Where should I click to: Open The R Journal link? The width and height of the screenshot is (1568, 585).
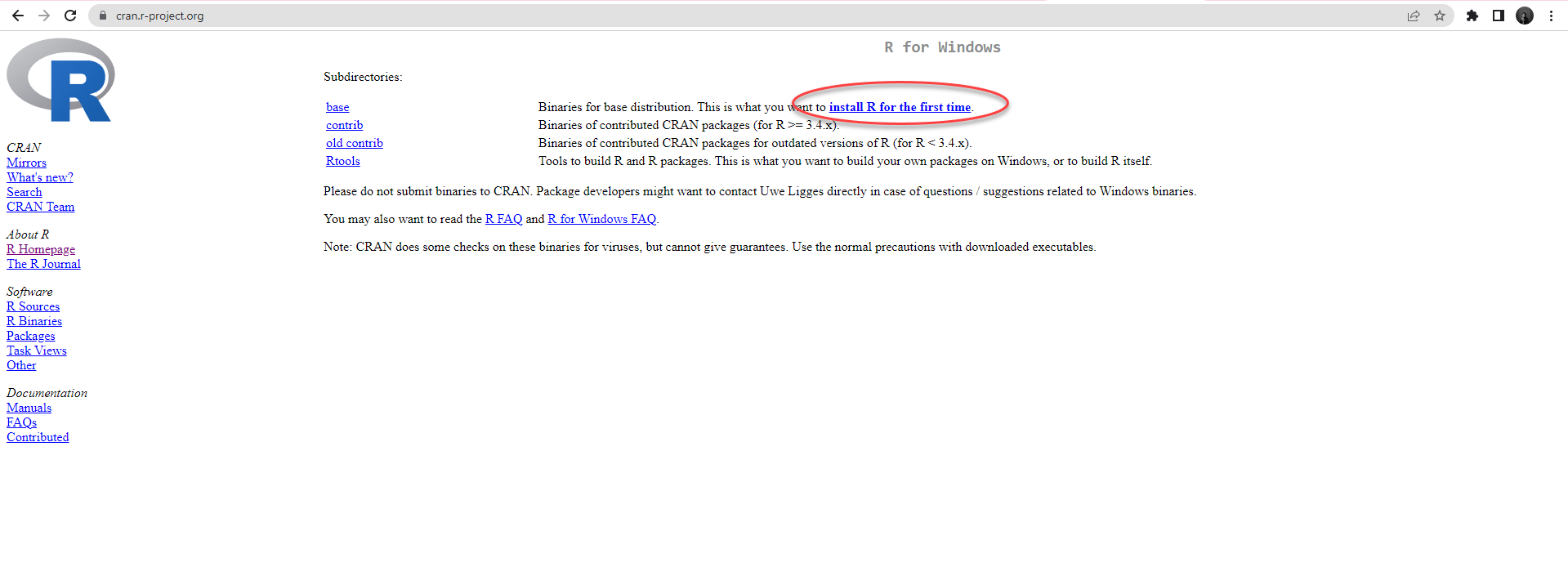click(43, 264)
